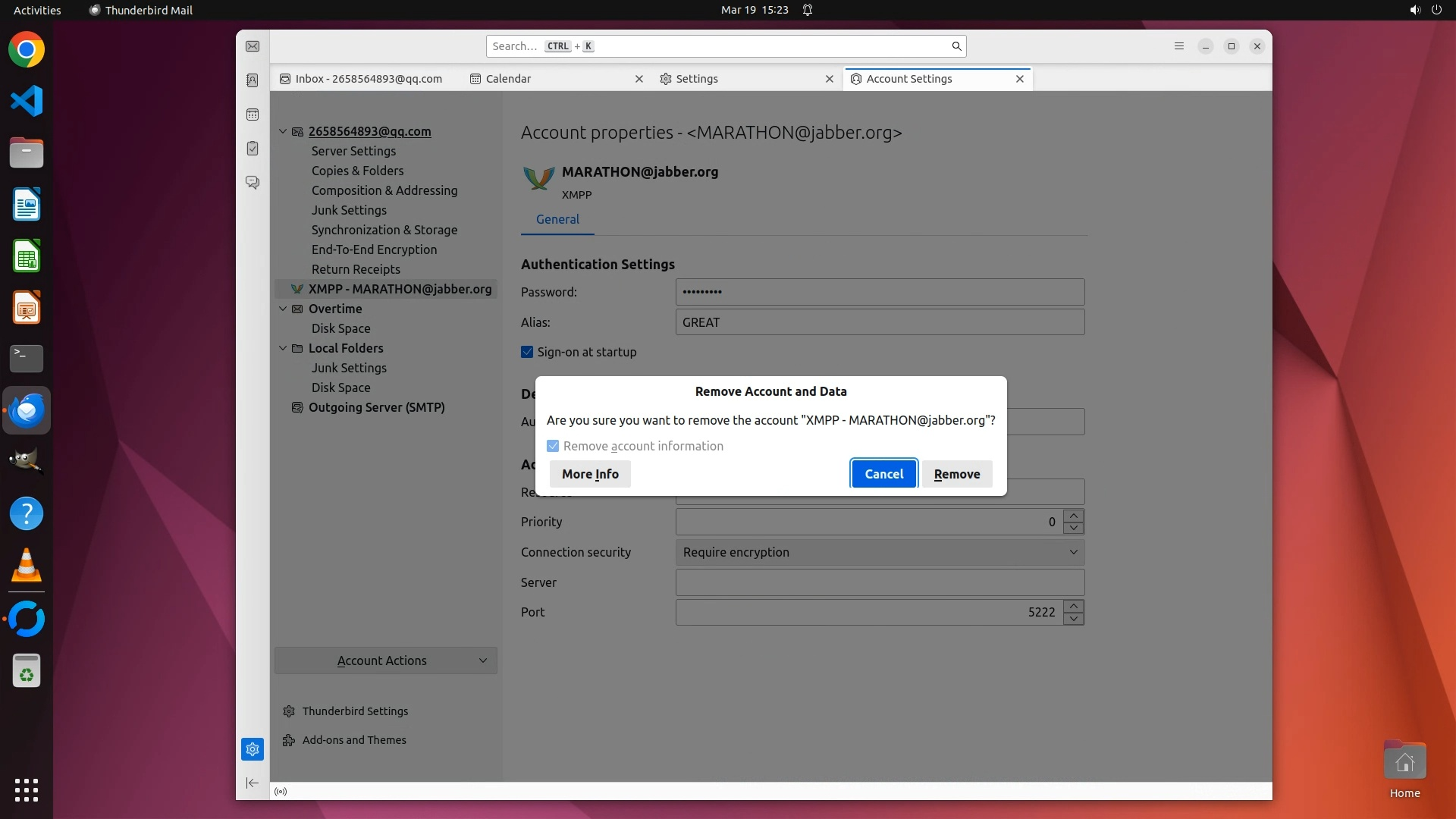Open the Account Actions dropdown
This screenshot has width=1456, height=819.
(x=385, y=661)
